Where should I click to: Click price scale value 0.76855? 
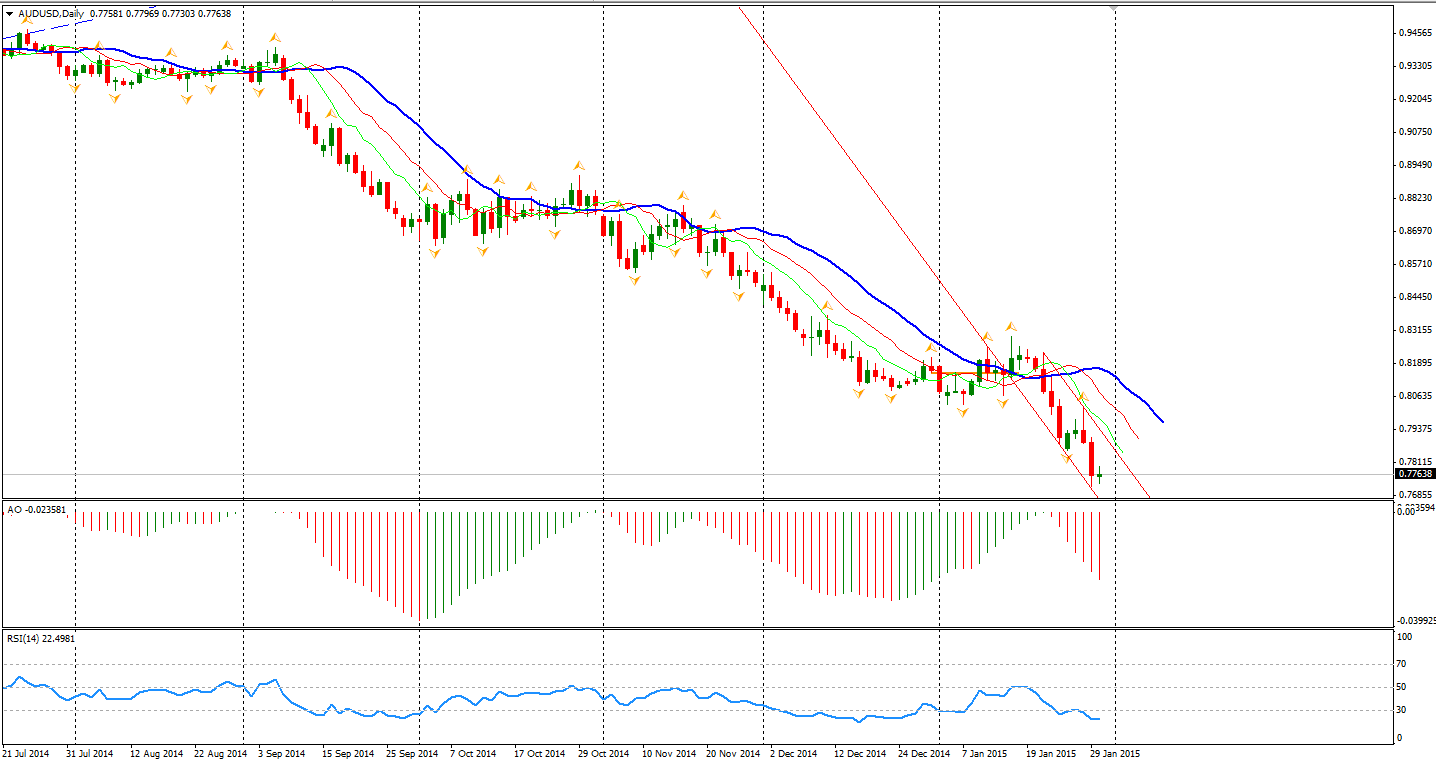click(1414, 495)
